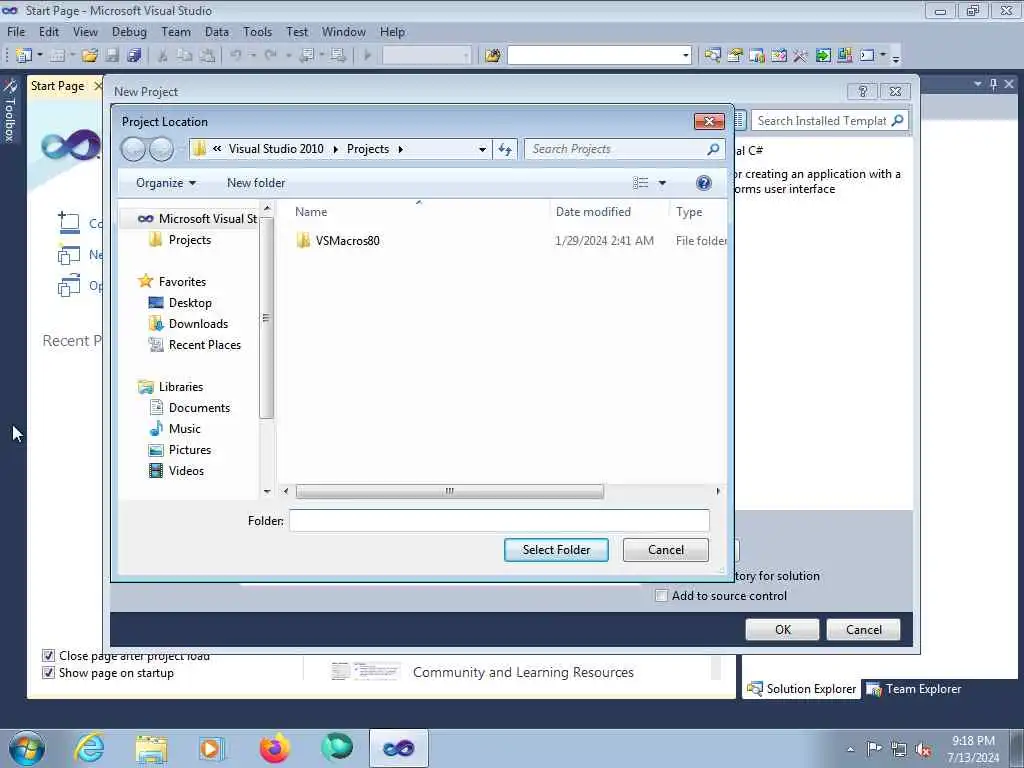The width and height of the screenshot is (1024, 768).
Task: Open the Window menu
Action: 344,31
